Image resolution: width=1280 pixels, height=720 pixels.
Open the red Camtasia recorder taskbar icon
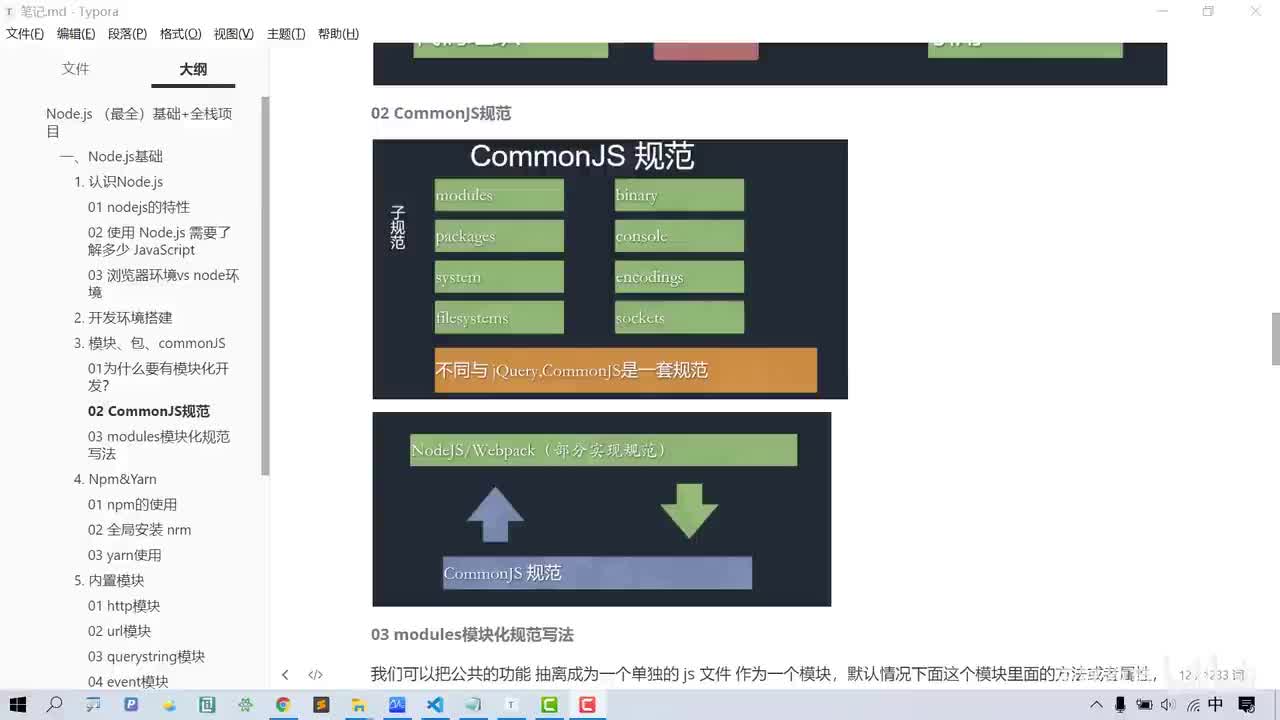tap(587, 705)
